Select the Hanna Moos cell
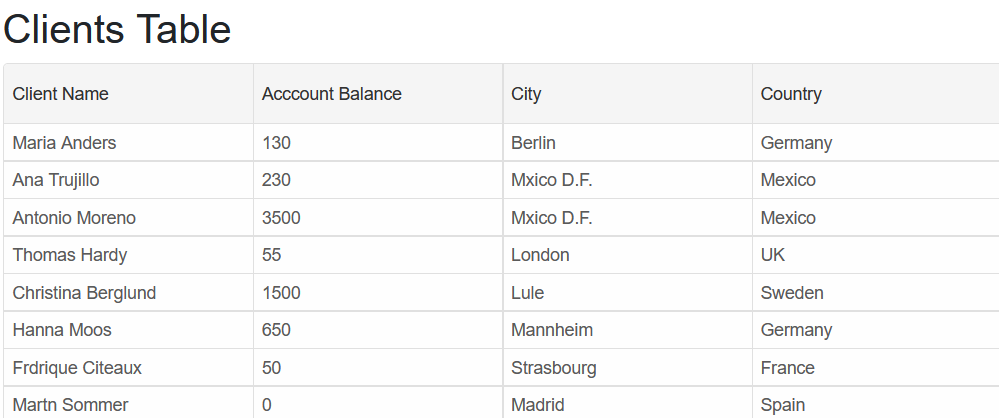 point(129,330)
